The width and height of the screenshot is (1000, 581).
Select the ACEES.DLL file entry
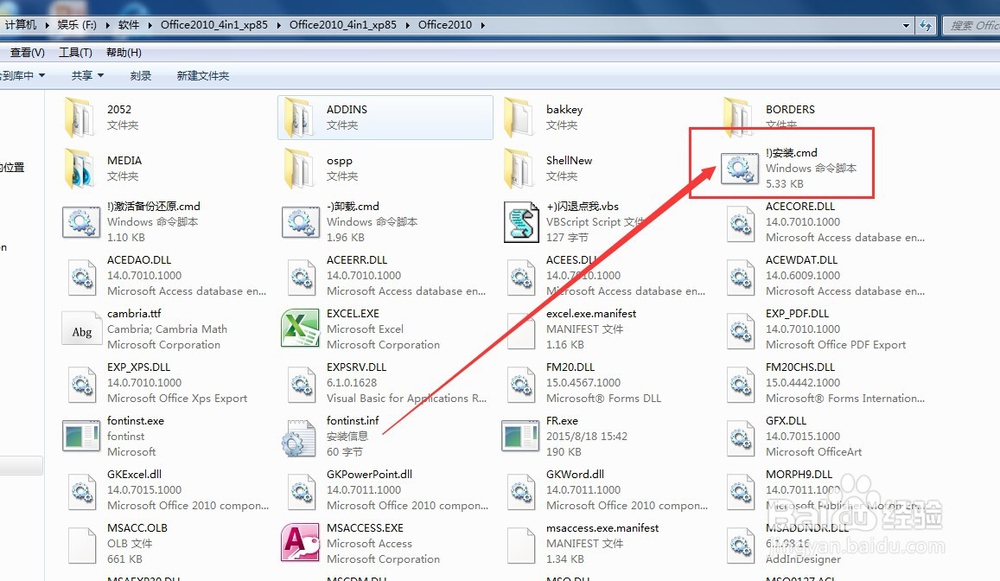coord(606,276)
